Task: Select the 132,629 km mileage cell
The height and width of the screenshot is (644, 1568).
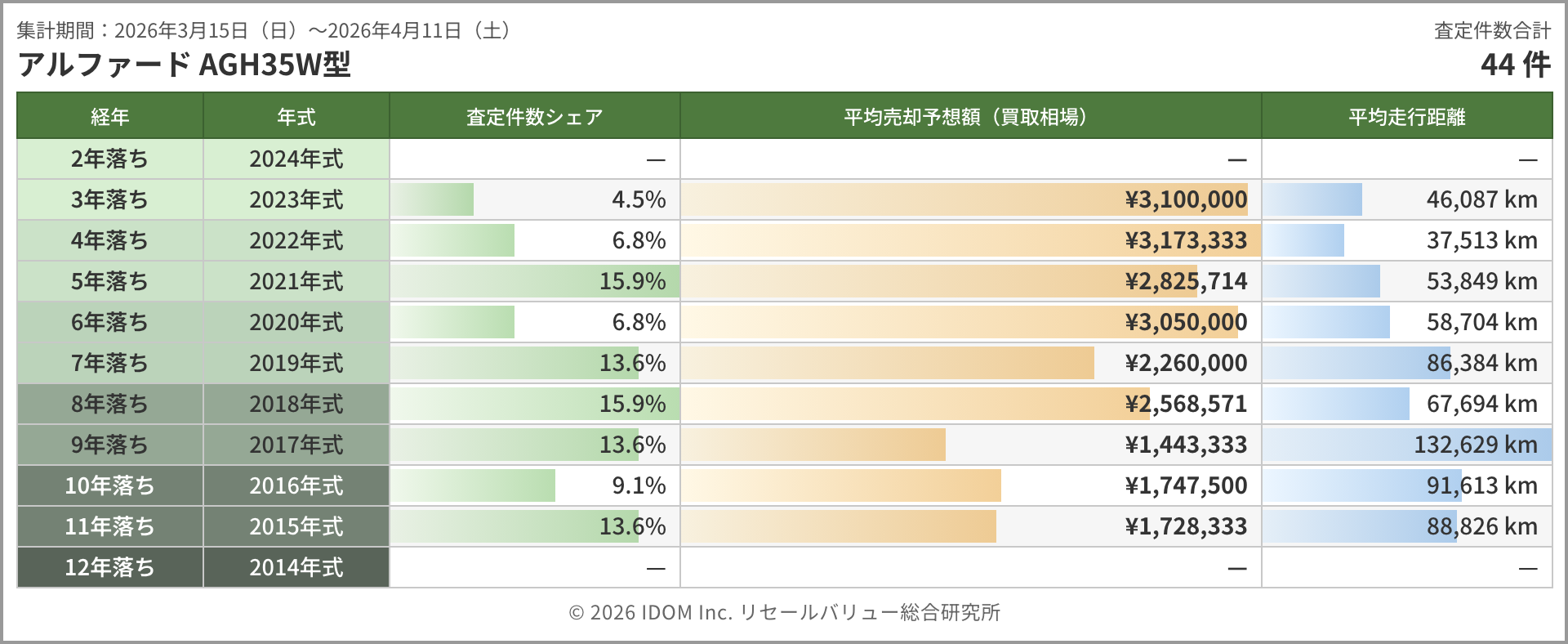Action: [x=1475, y=445]
